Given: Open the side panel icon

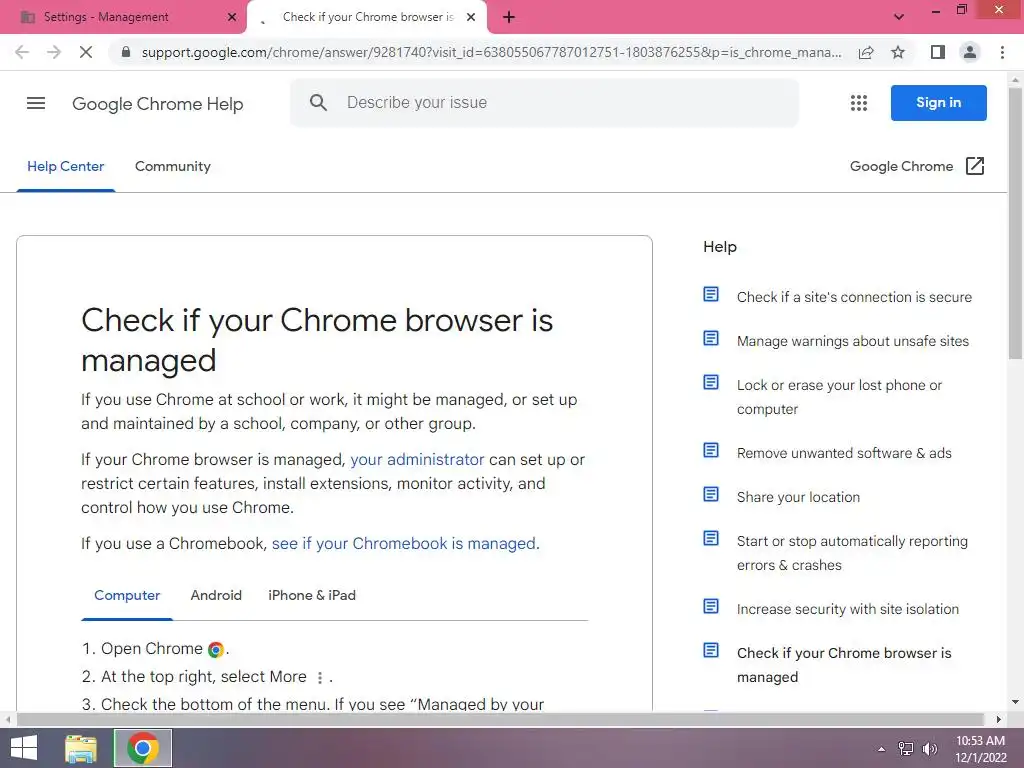Looking at the screenshot, I should [x=938, y=52].
